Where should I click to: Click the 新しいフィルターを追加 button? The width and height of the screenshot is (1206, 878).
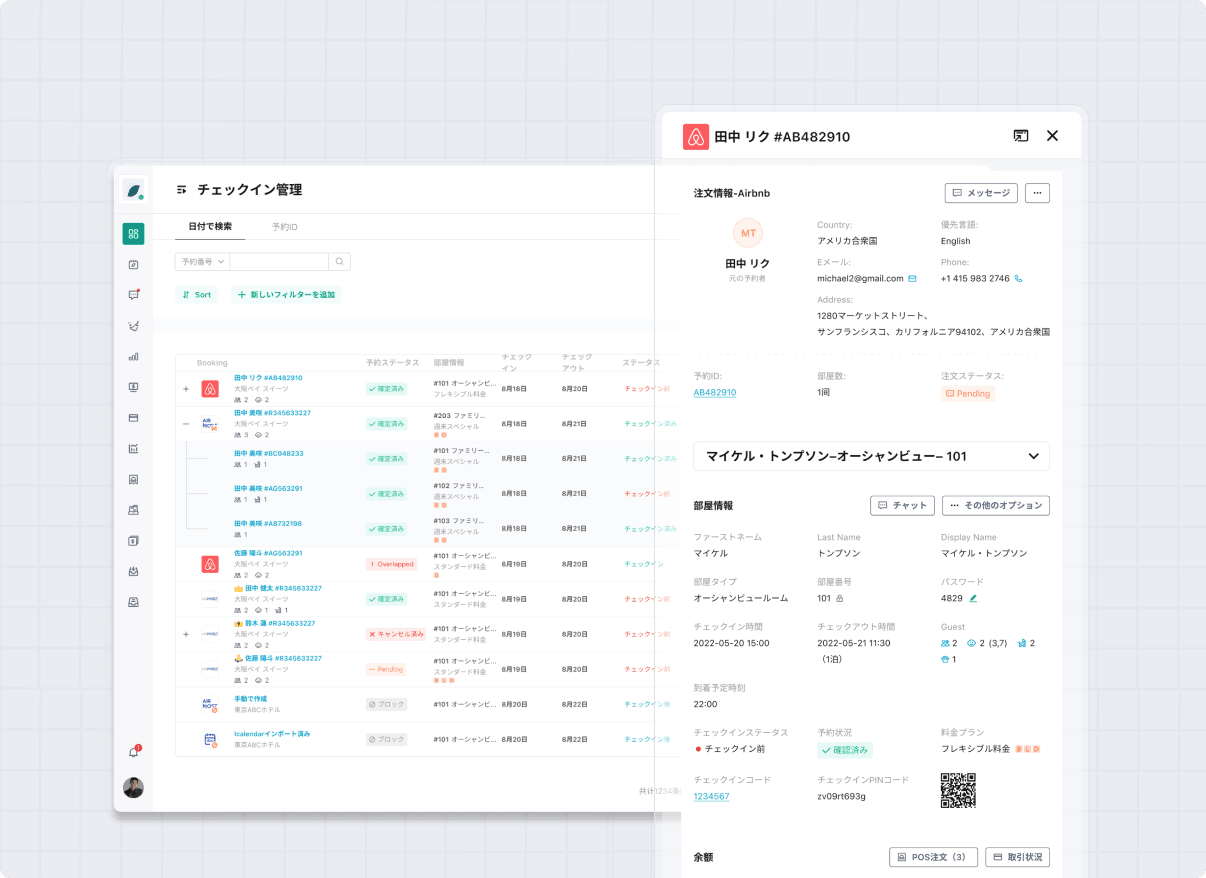pyautogui.click(x=286, y=295)
